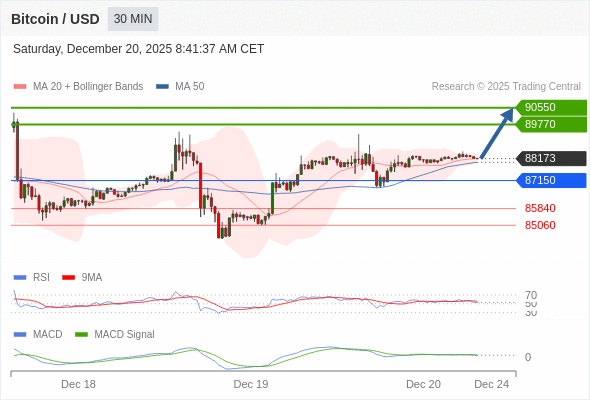Click the MA 50 legend label
This screenshot has height=400, width=590.
pyautogui.click(x=190, y=87)
